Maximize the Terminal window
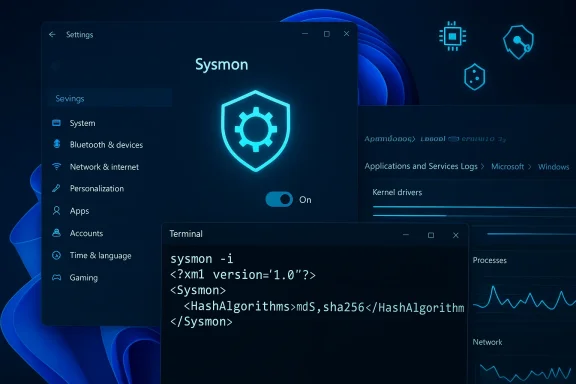The image size is (576, 384). pos(431,235)
